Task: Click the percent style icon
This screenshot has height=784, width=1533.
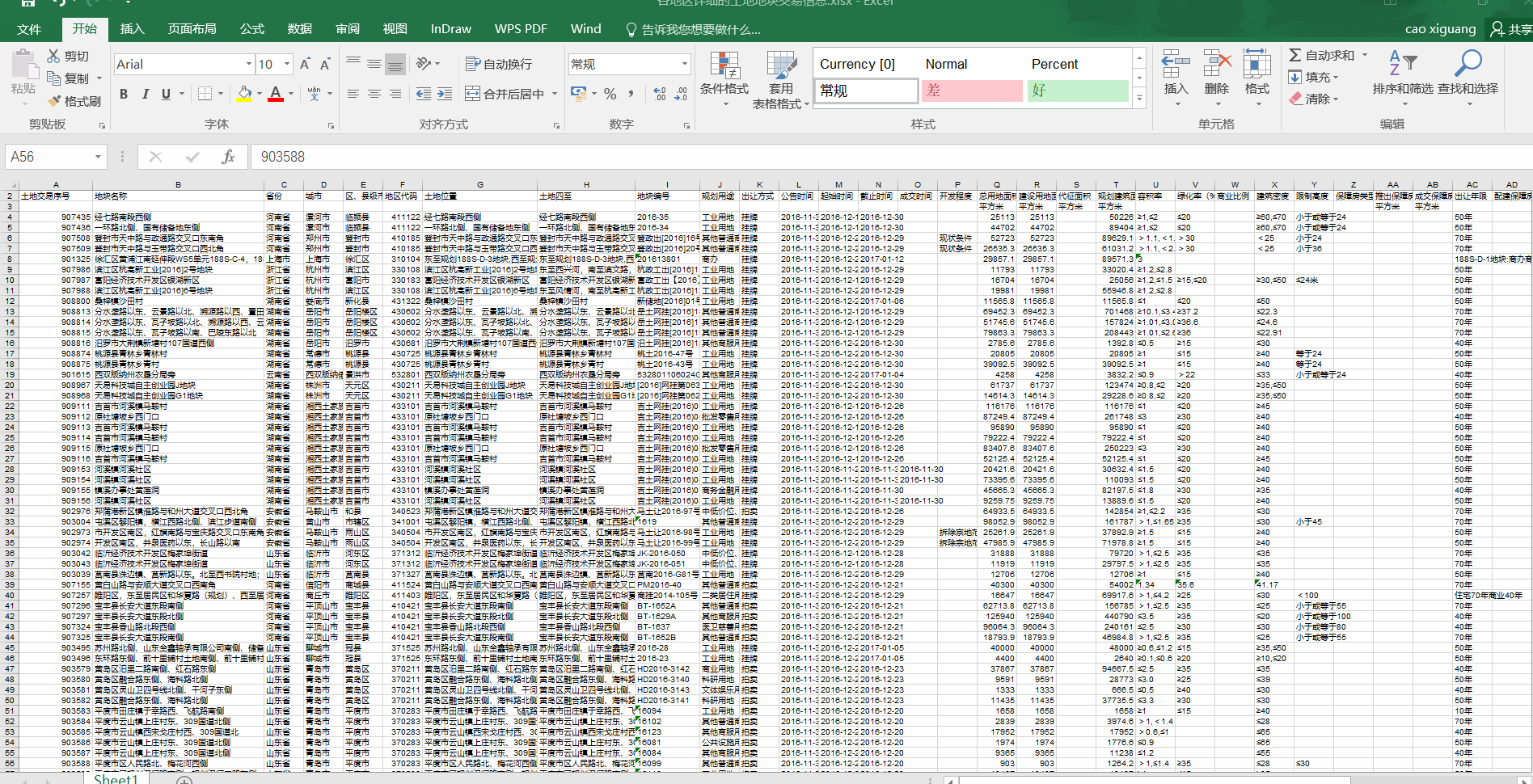Action: coord(610,94)
